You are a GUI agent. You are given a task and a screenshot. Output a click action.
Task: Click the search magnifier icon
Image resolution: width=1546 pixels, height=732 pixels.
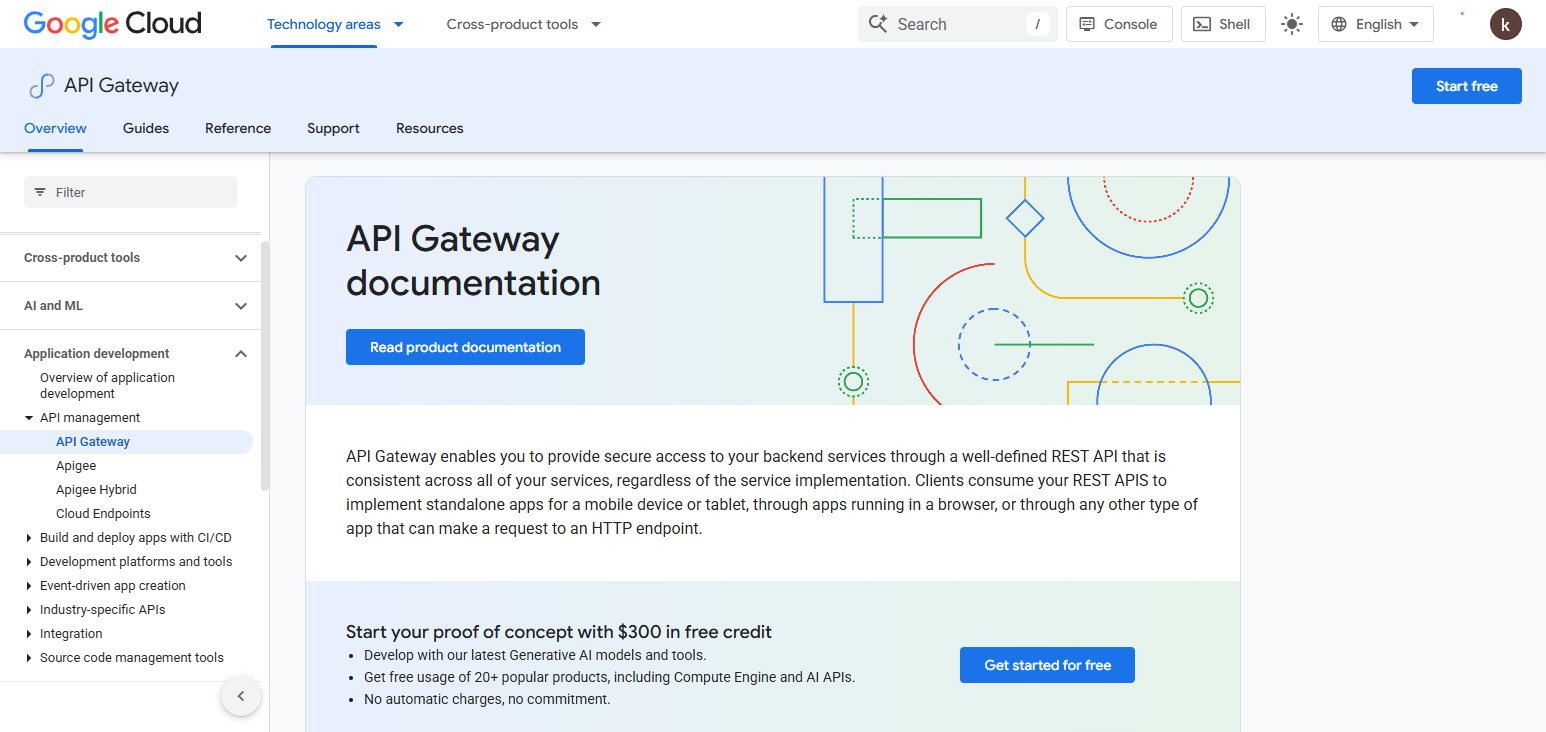click(x=878, y=24)
